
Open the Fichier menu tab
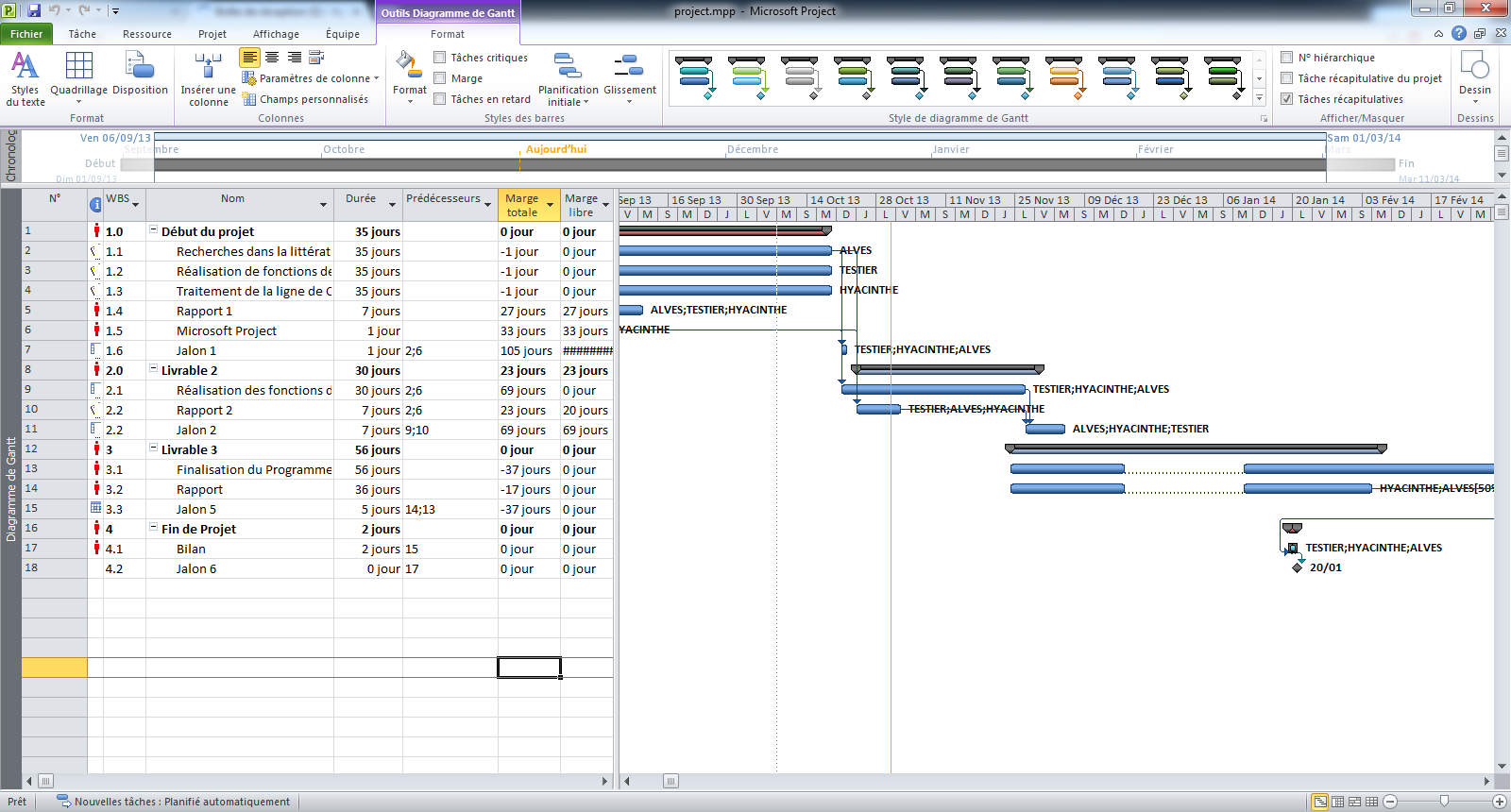26,34
